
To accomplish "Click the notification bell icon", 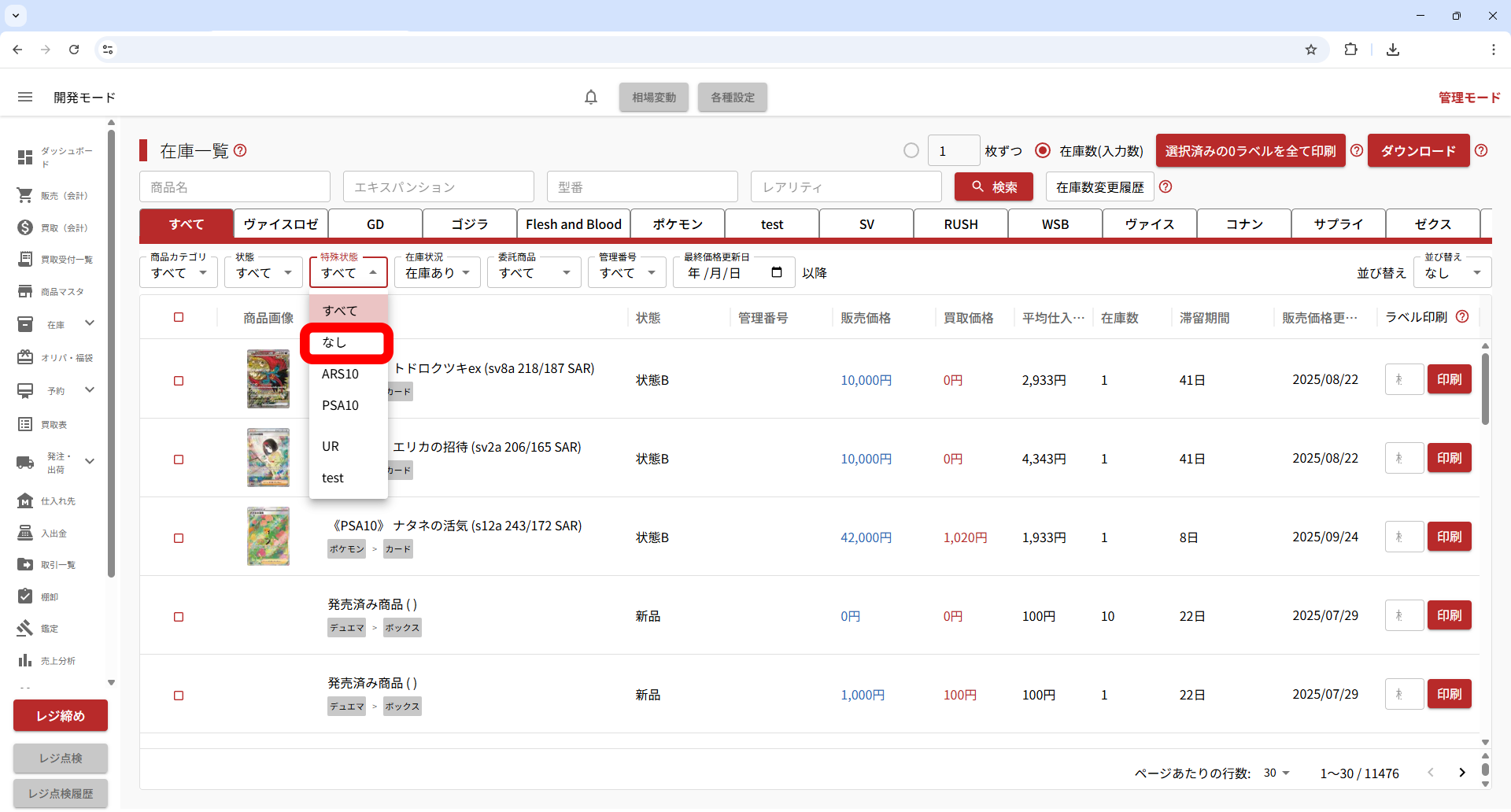I will click(x=591, y=98).
